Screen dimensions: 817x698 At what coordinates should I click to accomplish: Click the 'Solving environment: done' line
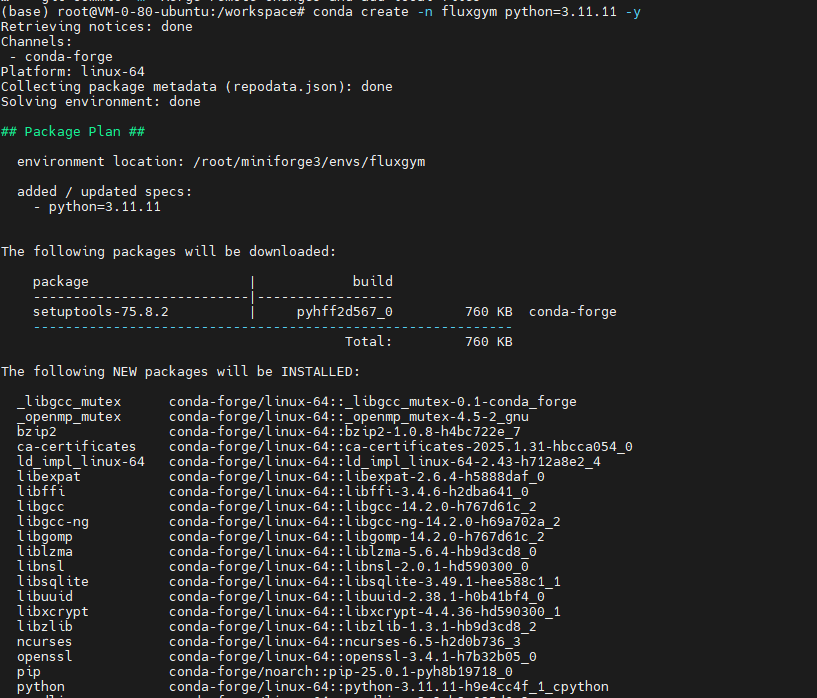[x=101, y=102]
